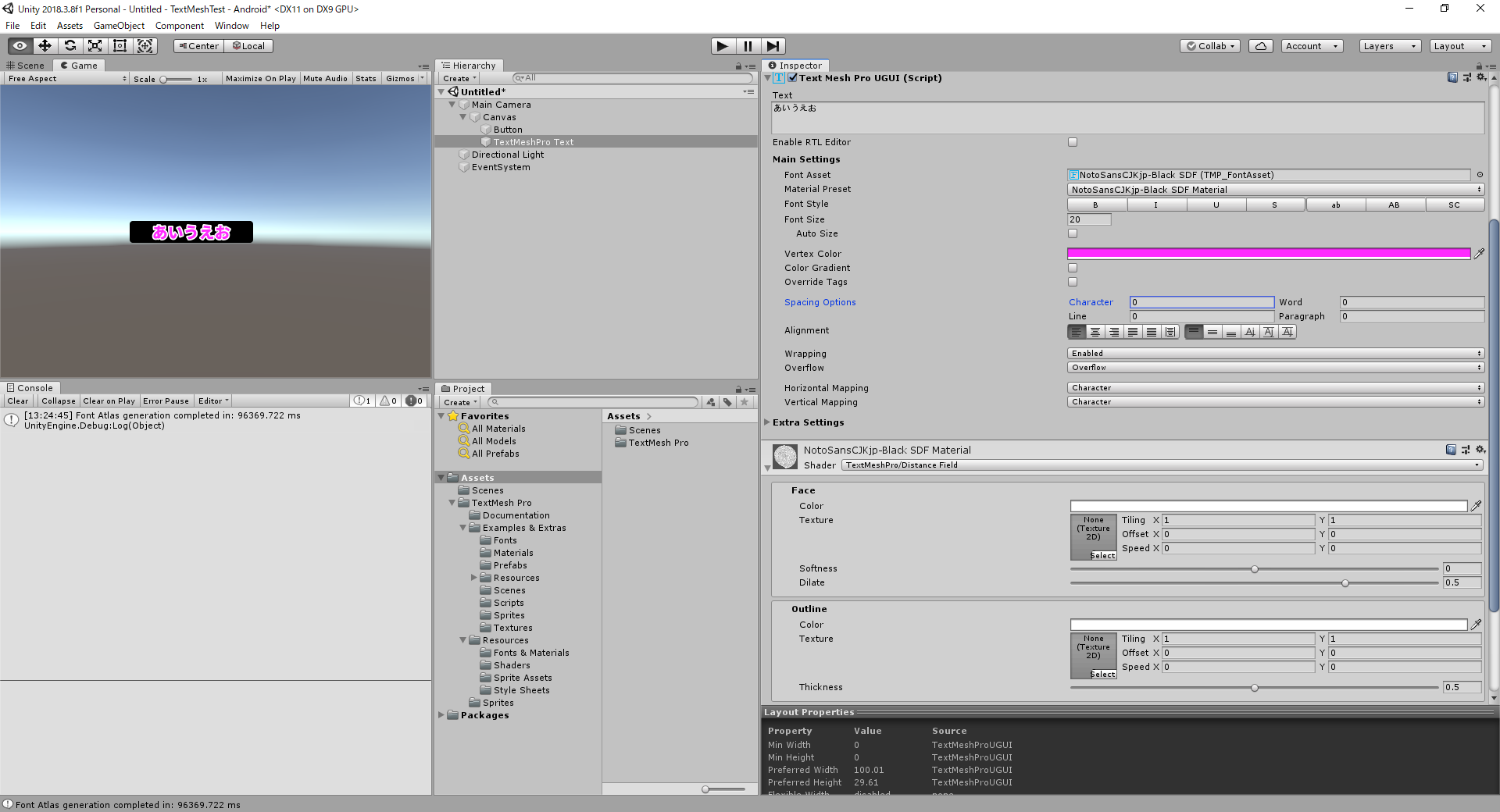Select the Rect transform tool

[120, 46]
